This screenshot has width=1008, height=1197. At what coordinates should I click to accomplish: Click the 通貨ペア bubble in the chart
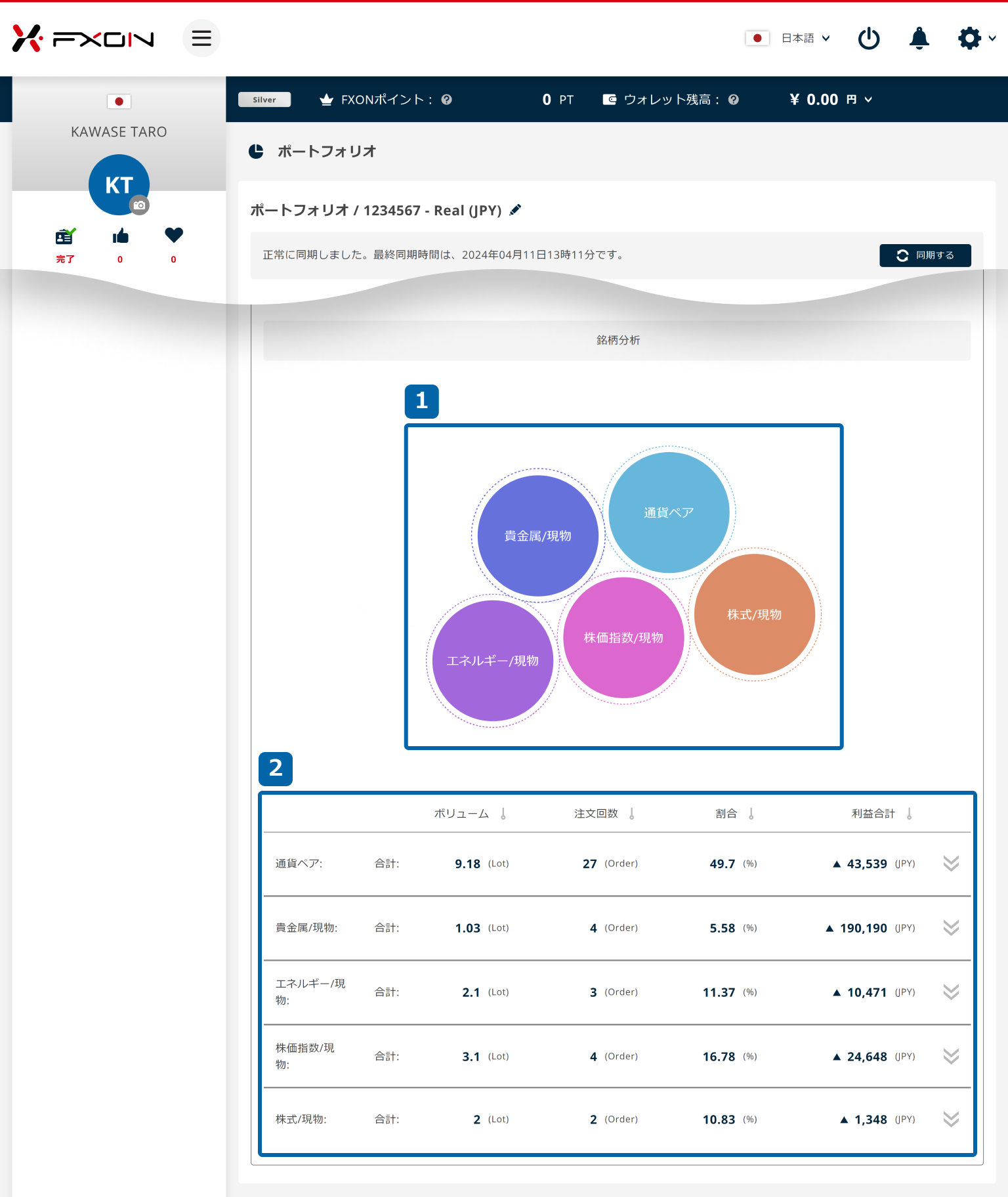point(669,513)
